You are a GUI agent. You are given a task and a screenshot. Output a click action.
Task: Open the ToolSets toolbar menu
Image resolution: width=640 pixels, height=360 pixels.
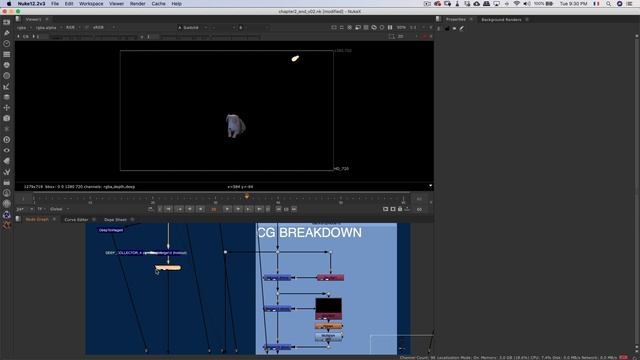click(7, 172)
